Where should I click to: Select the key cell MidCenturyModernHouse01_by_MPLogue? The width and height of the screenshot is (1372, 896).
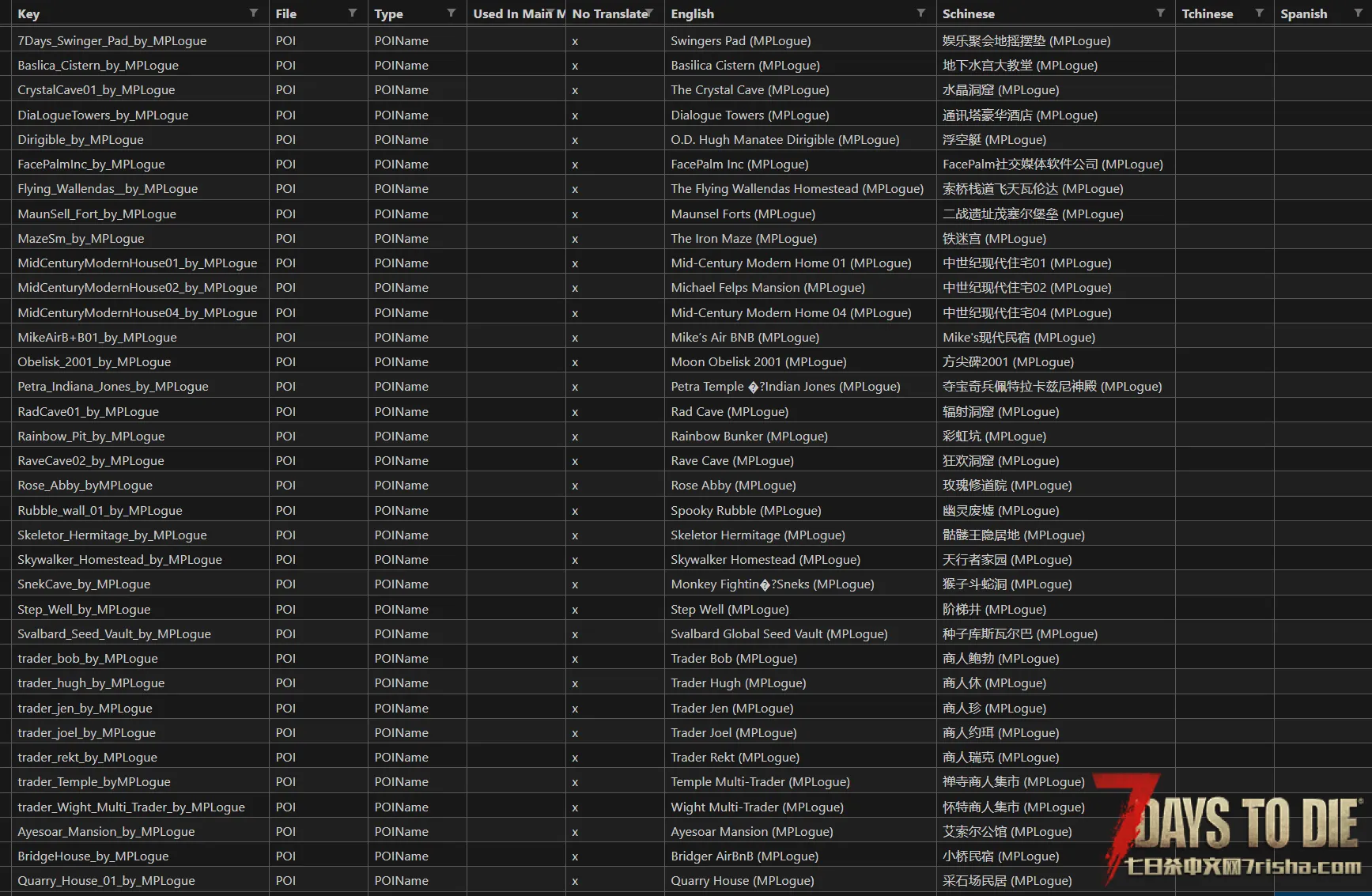point(140,263)
